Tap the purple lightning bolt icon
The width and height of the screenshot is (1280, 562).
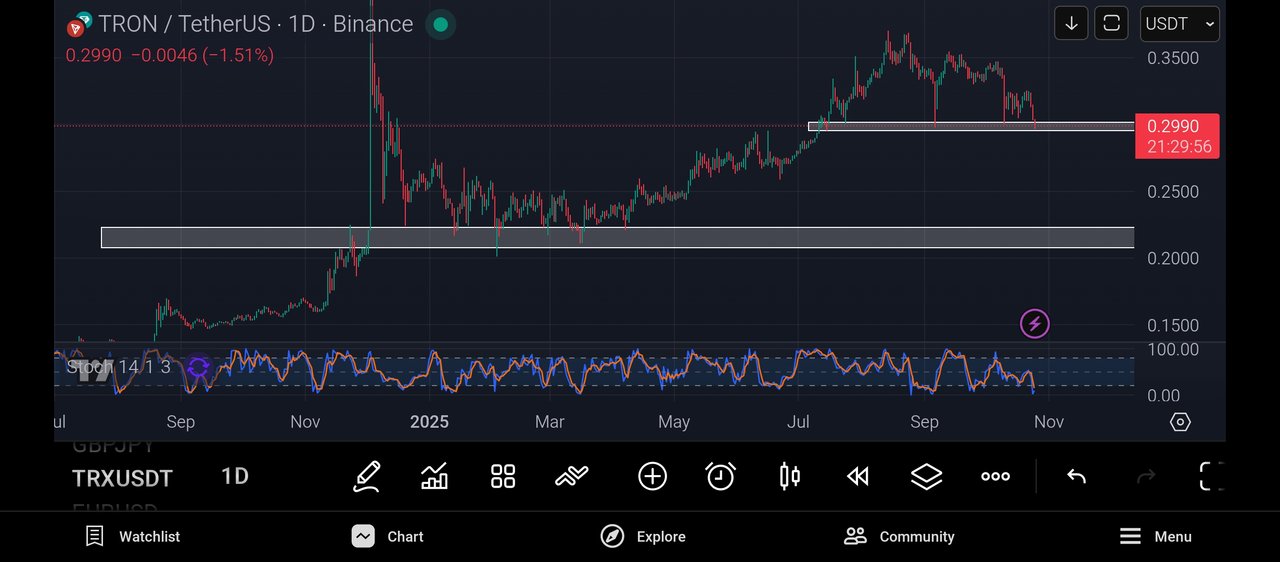coord(1034,323)
